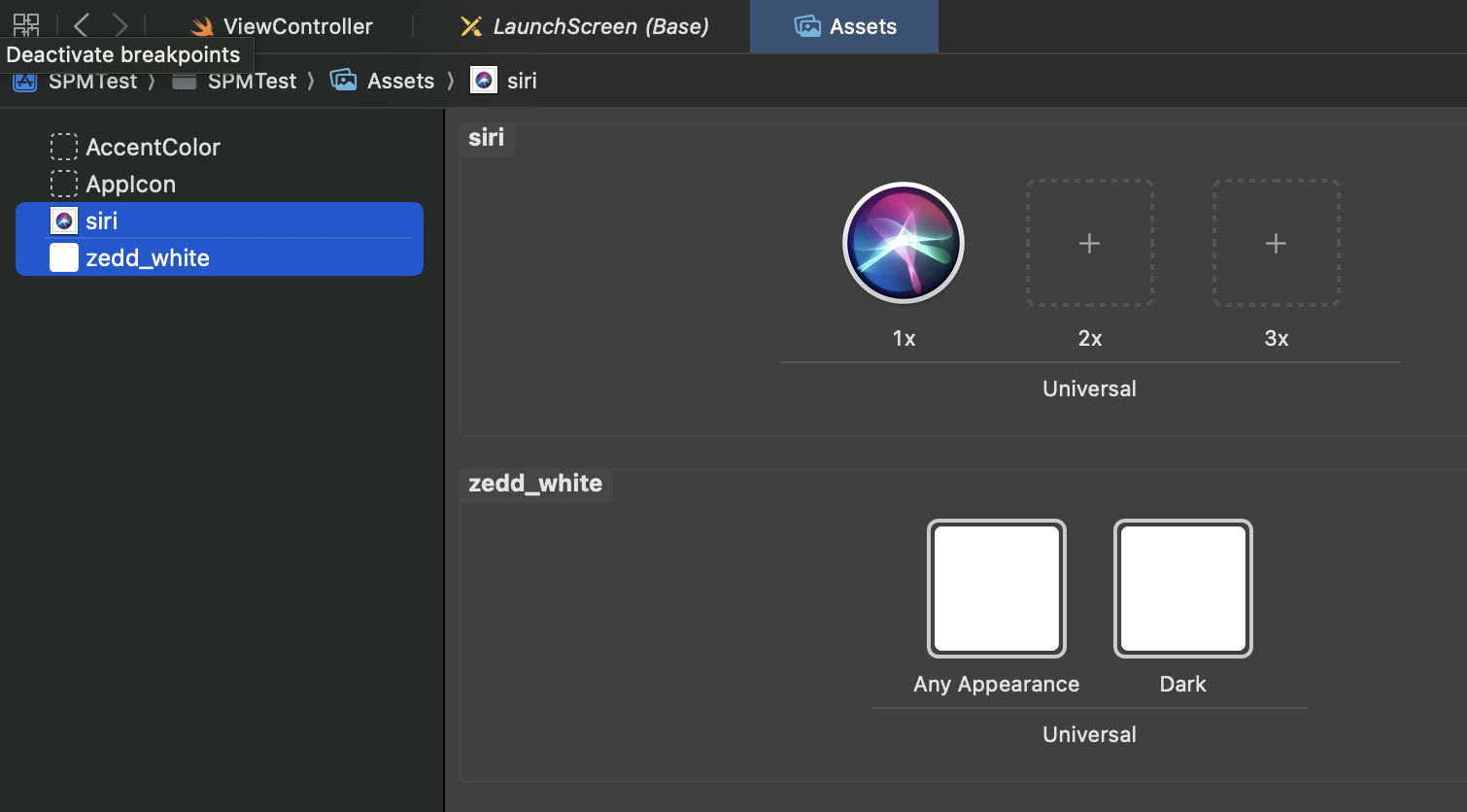The height and width of the screenshot is (812, 1467).
Task: Click the 1x label under the siri image
Action: 904,338
